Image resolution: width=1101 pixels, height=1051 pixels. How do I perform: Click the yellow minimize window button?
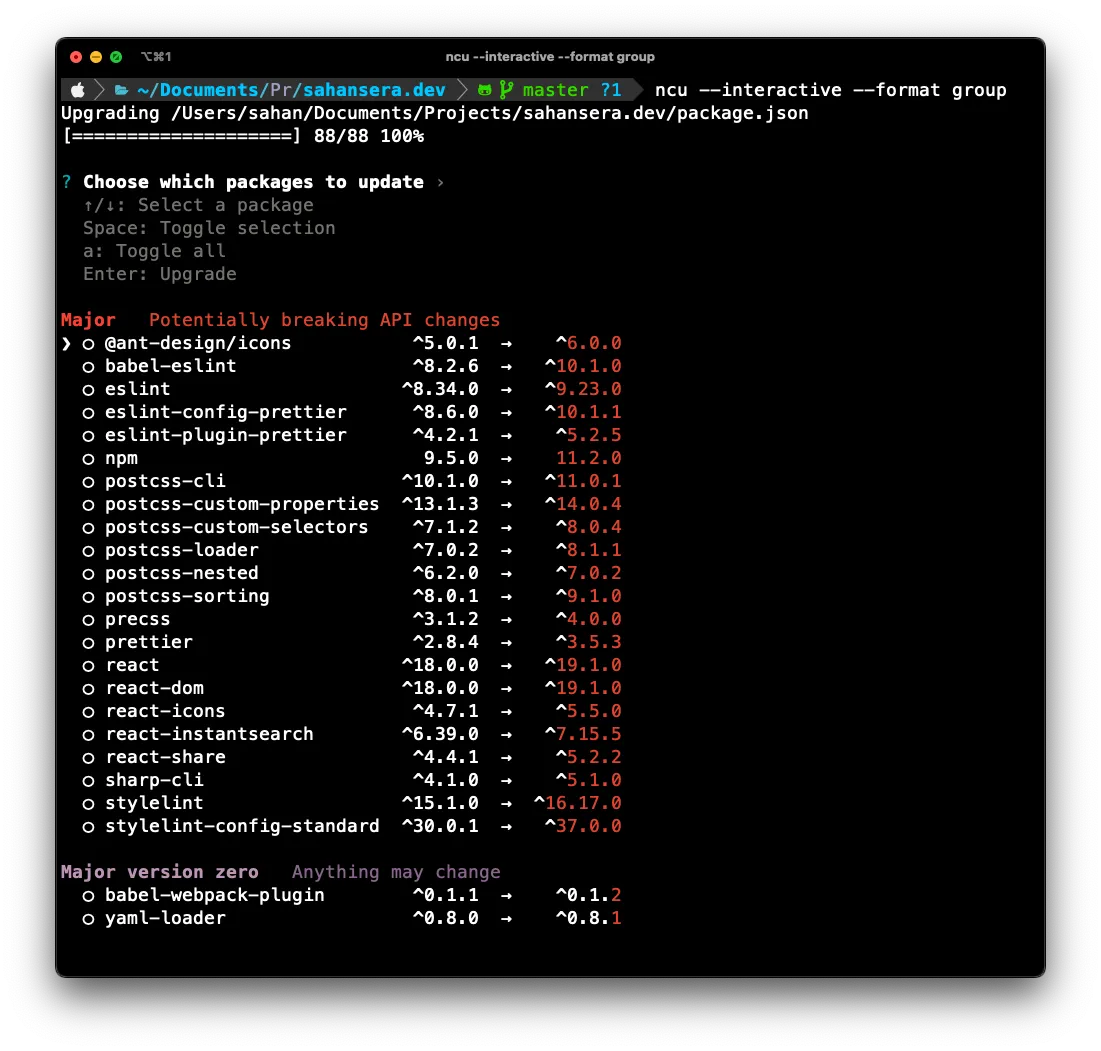pos(96,57)
